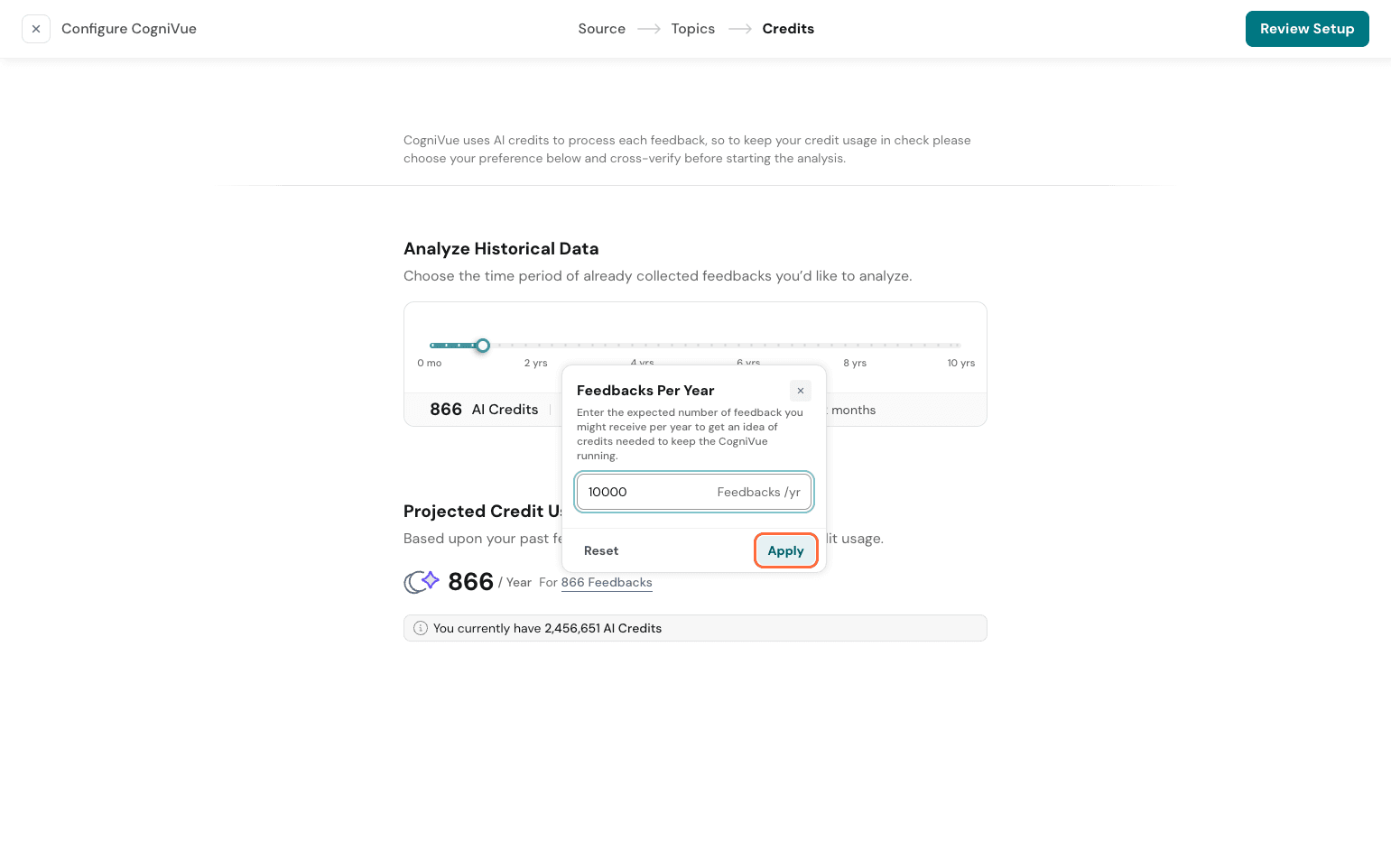Set slider to the 2 yrs mark
The image size is (1391, 868).
[x=536, y=346]
